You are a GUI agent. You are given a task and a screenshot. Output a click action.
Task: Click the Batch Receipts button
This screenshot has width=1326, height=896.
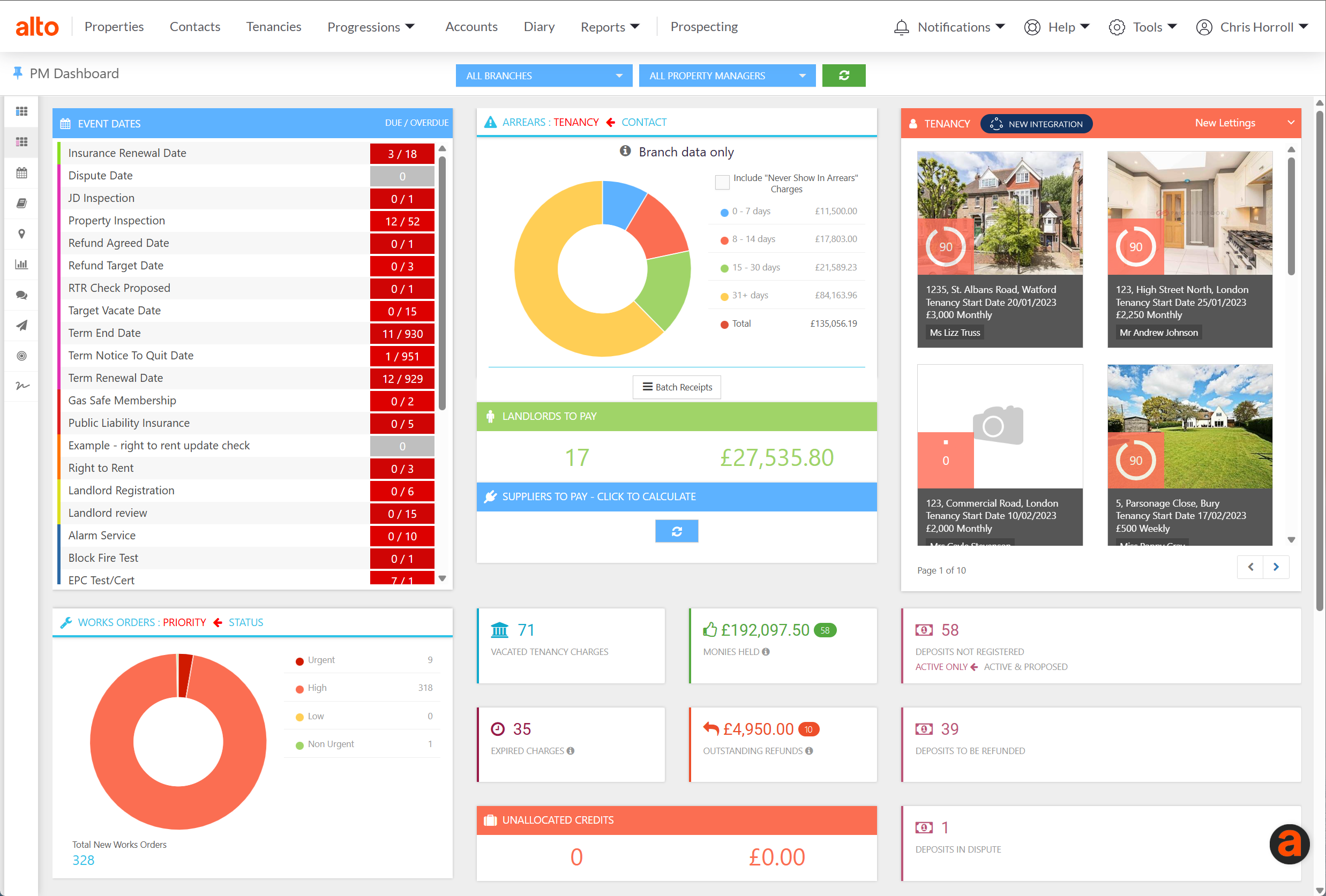click(677, 387)
